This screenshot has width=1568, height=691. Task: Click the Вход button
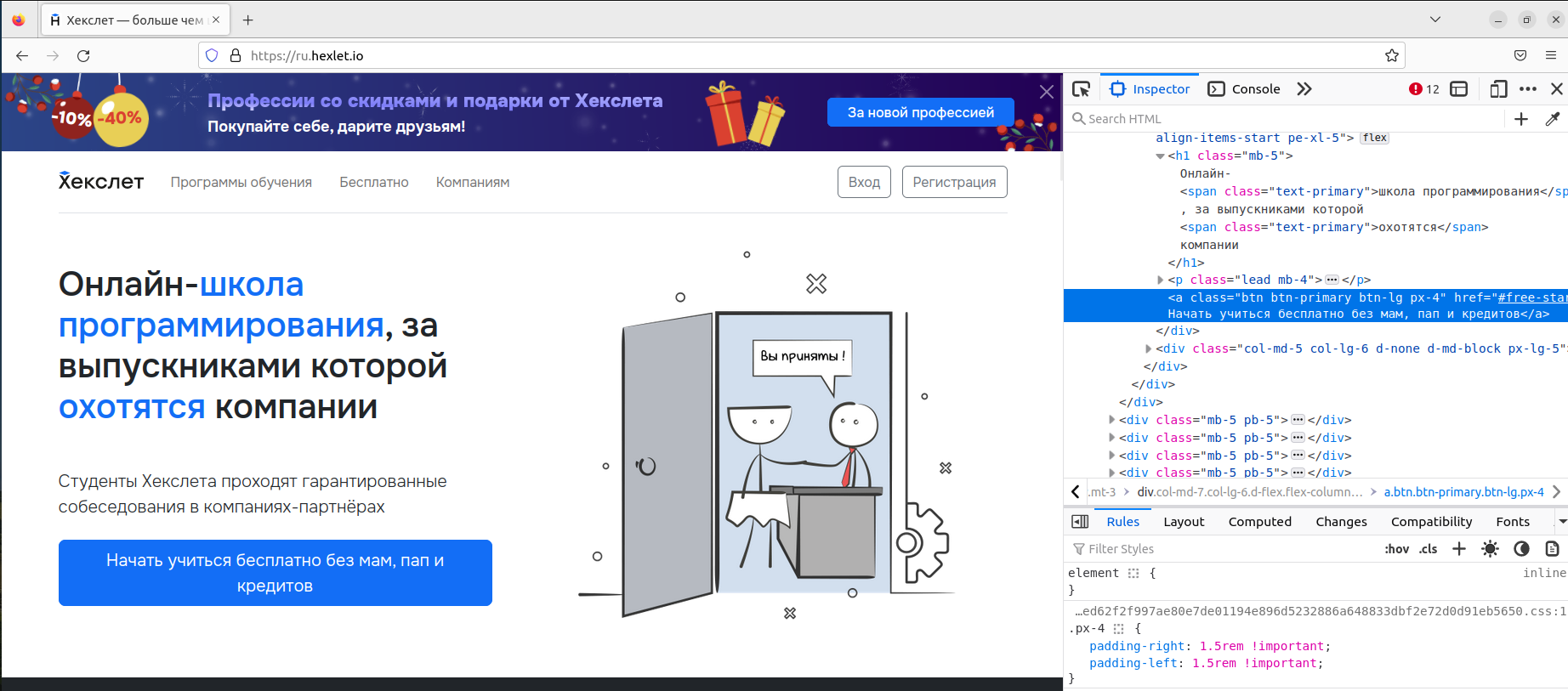point(864,182)
